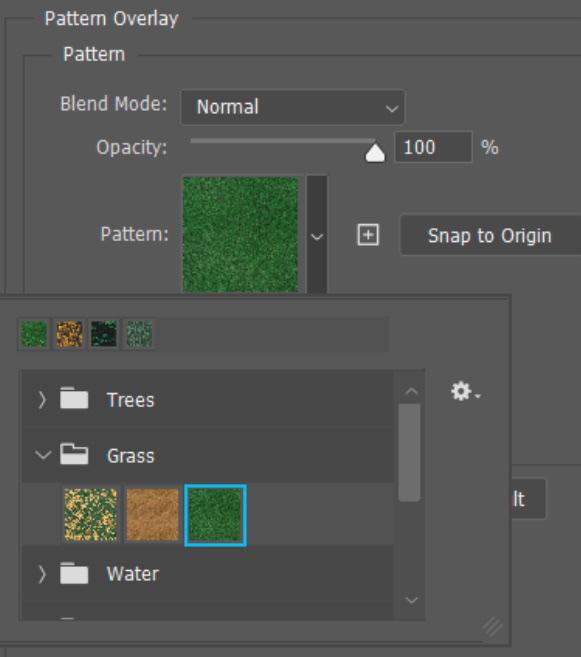Click the Trees folder icon
This screenshot has width=581, height=657.
(74, 398)
